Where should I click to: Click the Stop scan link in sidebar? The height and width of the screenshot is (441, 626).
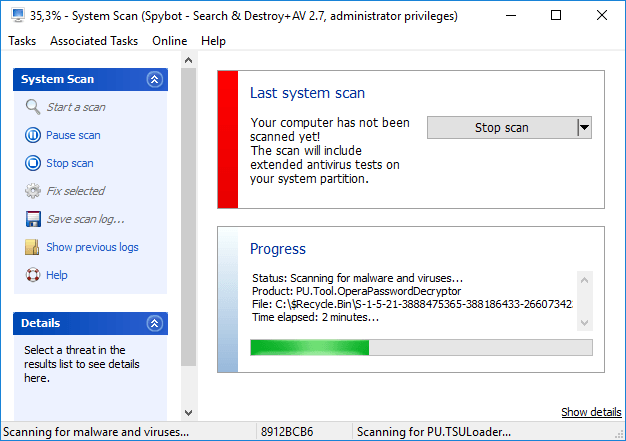coord(70,163)
